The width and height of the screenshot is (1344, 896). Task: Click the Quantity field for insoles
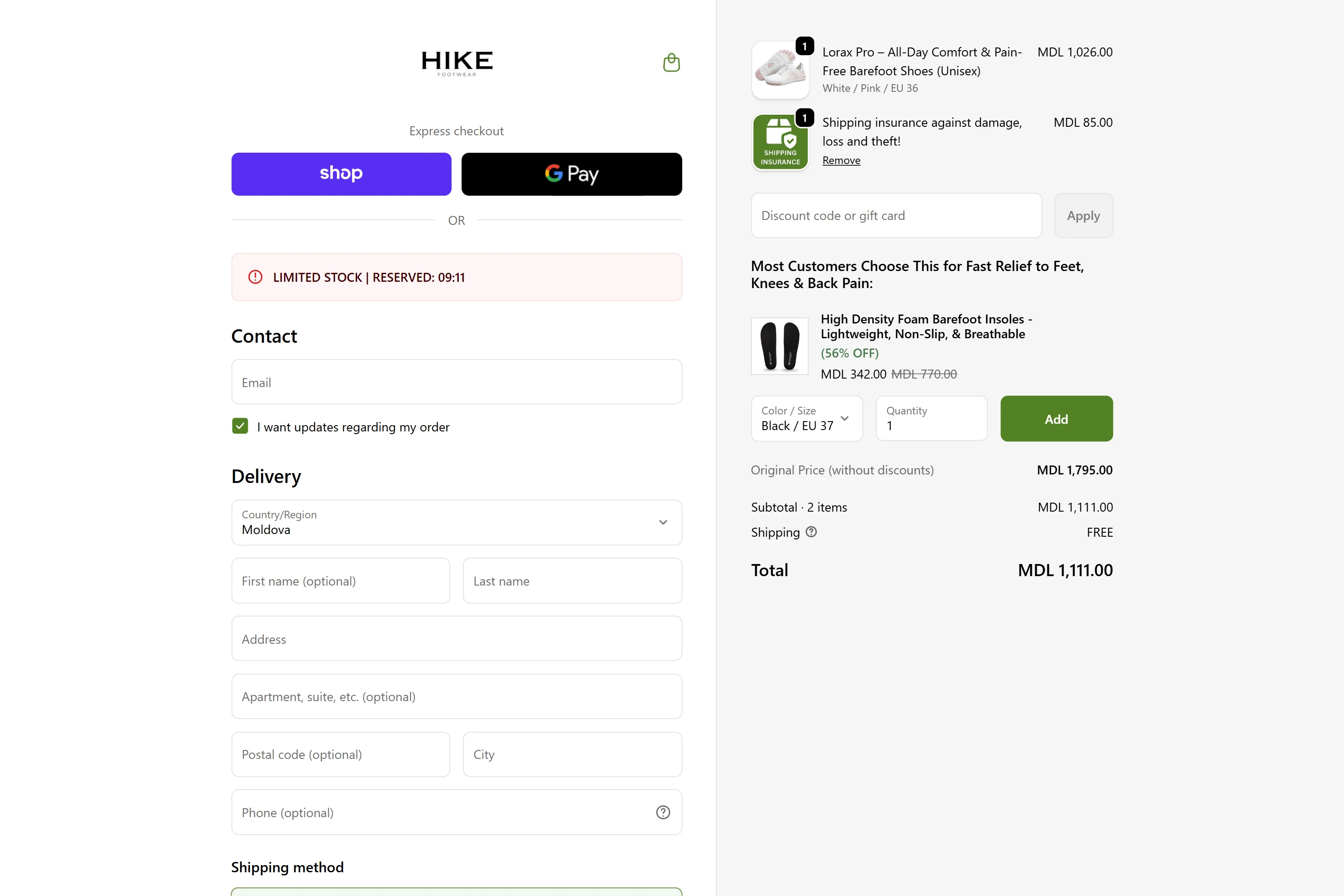tap(931, 419)
